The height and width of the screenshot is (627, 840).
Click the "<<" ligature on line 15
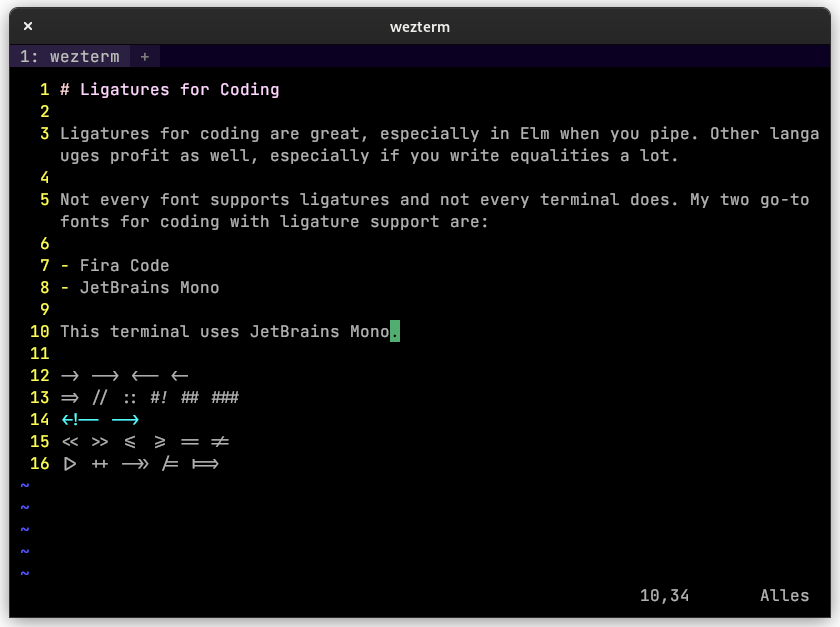click(x=70, y=442)
